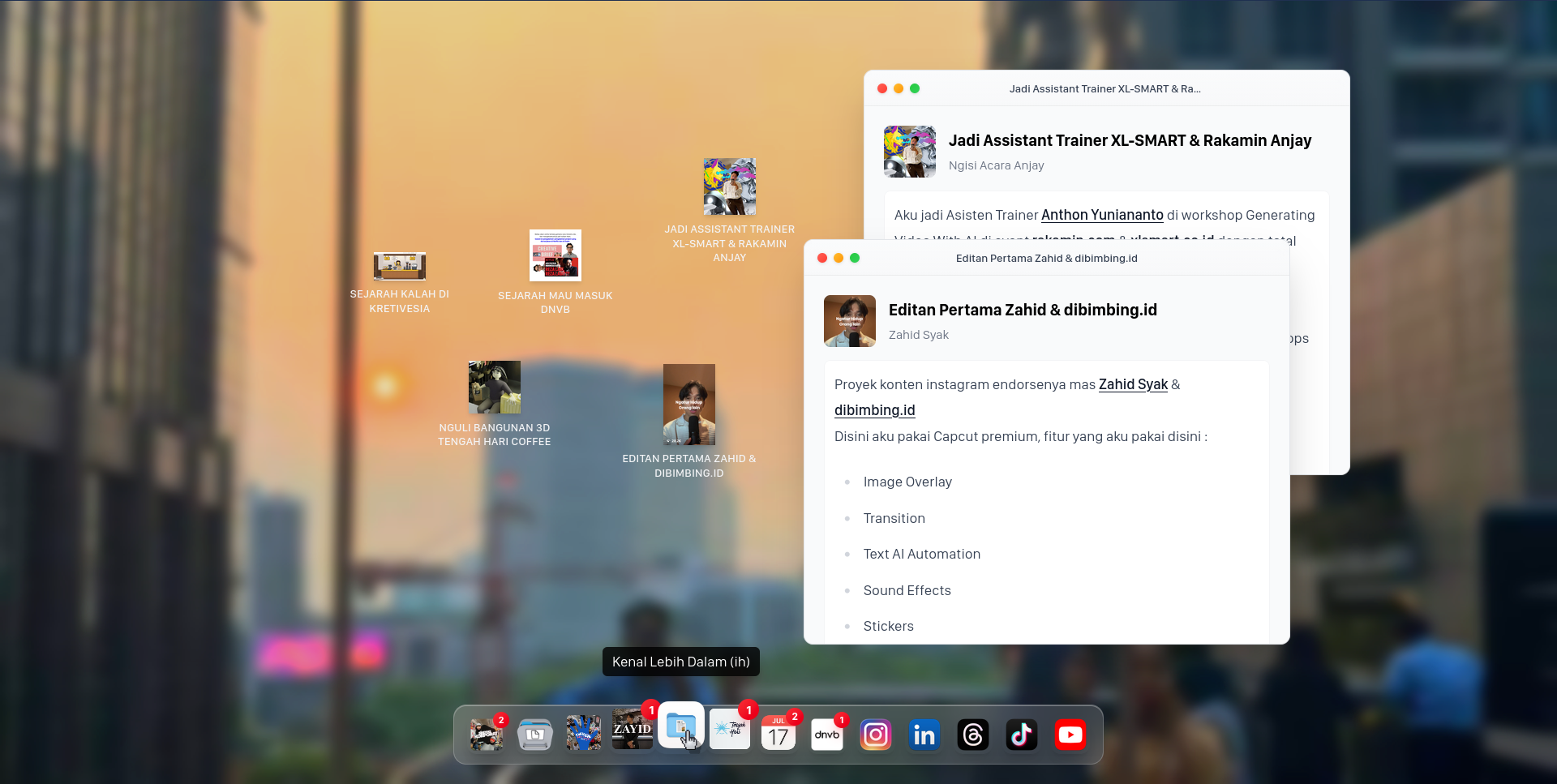Open the LinkedIn dock icon
The height and width of the screenshot is (784, 1557).
pos(924,735)
